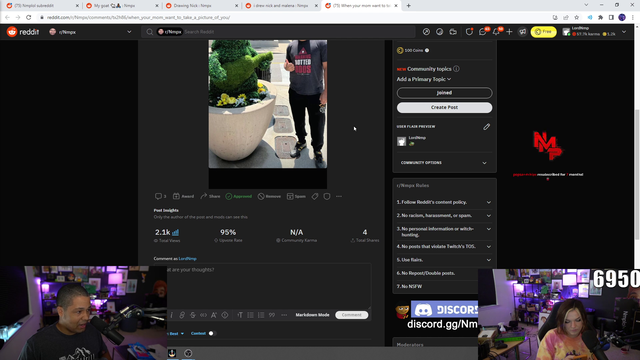Share the post
The image size is (640, 360).
(x=210, y=196)
